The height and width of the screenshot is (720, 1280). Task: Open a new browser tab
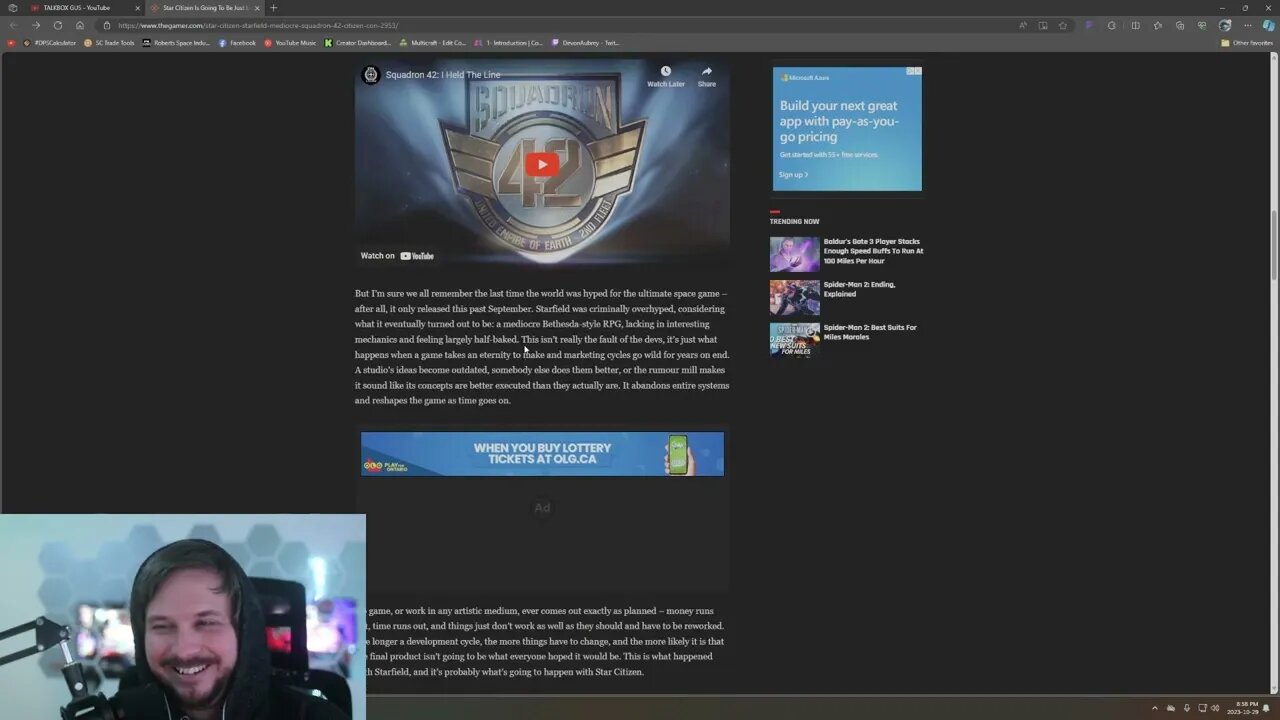coord(273,8)
